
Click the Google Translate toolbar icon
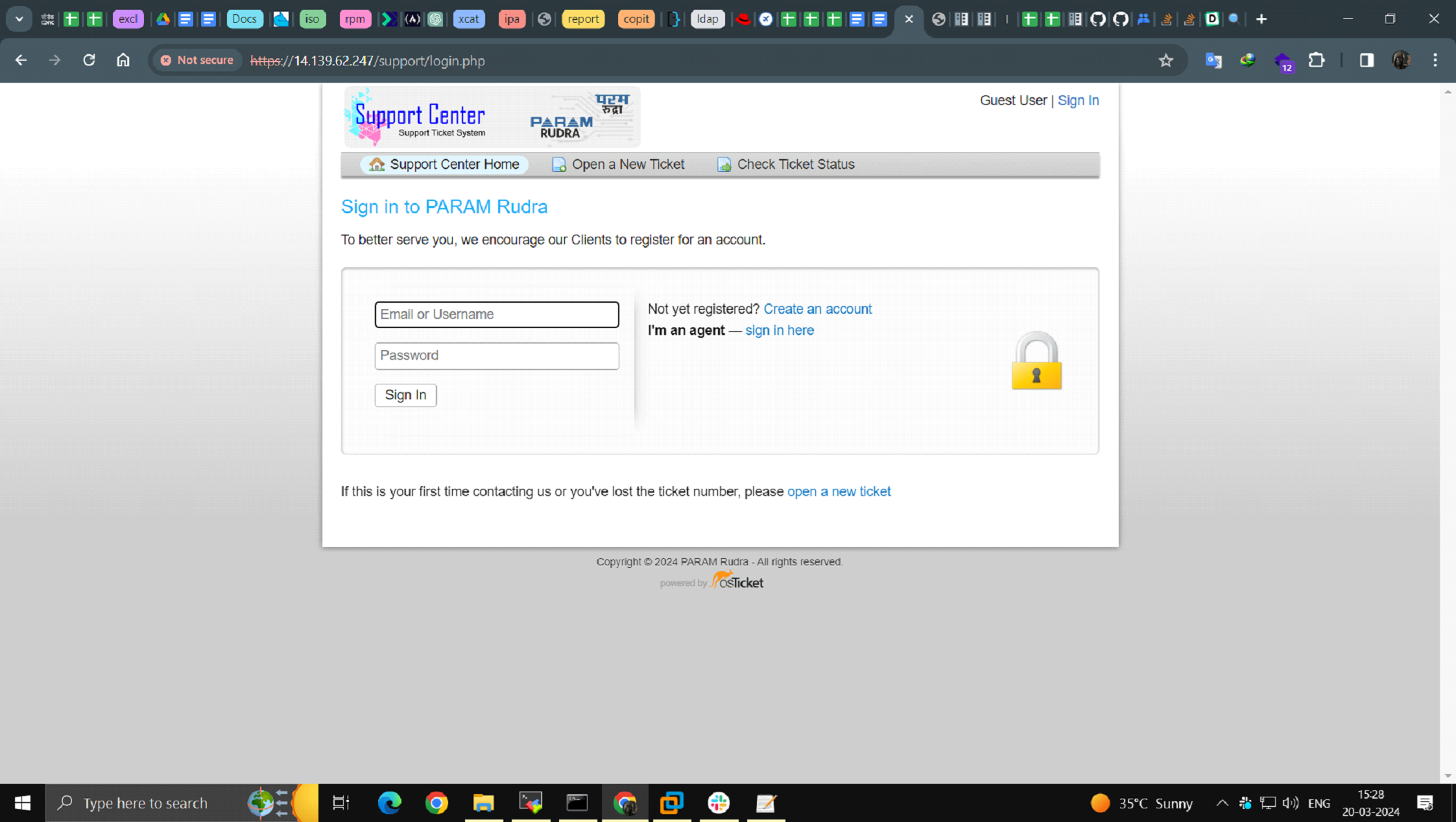tap(1213, 60)
